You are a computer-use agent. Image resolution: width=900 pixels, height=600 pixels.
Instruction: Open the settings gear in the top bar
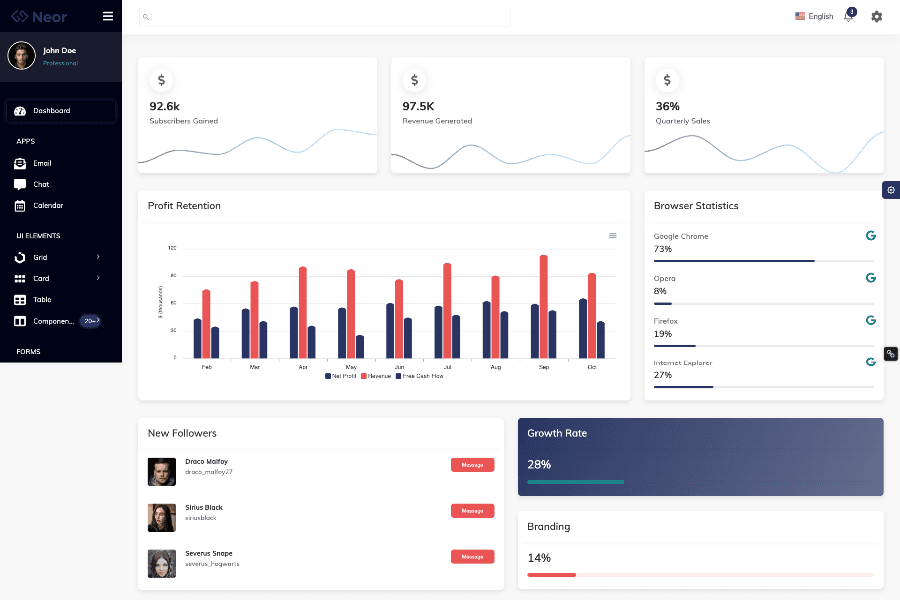pos(876,16)
